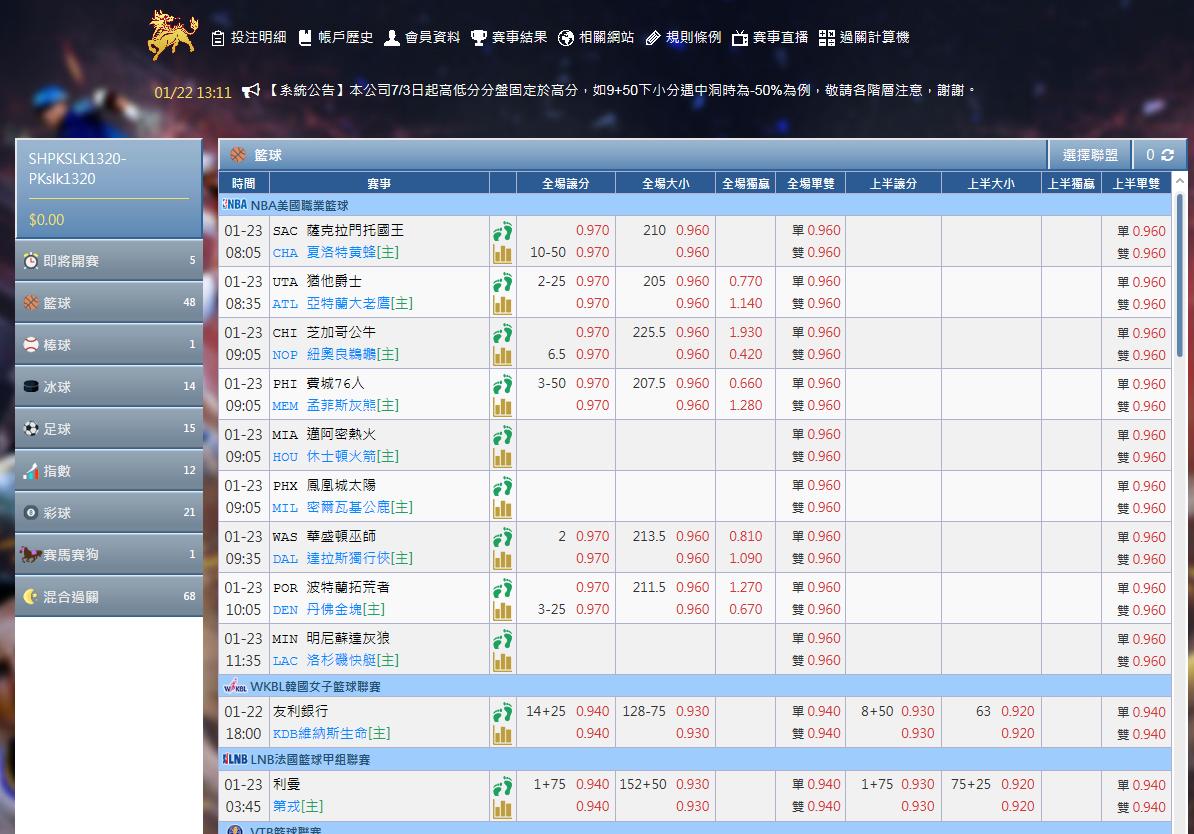
Task: Click 0.670 moneyline odds for DEN
Action: pos(745,609)
